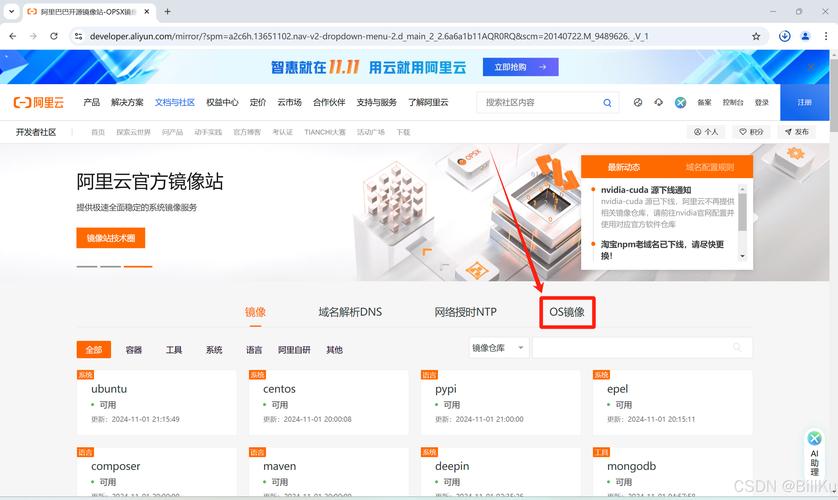The width and height of the screenshot is (838, 500).
Task: Open the 定价 menu item
Action: coord(258,102)
